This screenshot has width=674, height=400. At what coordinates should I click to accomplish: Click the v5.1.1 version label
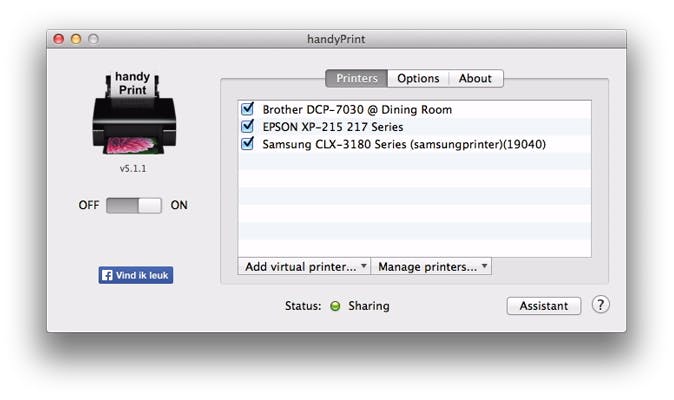coord(133,168)
